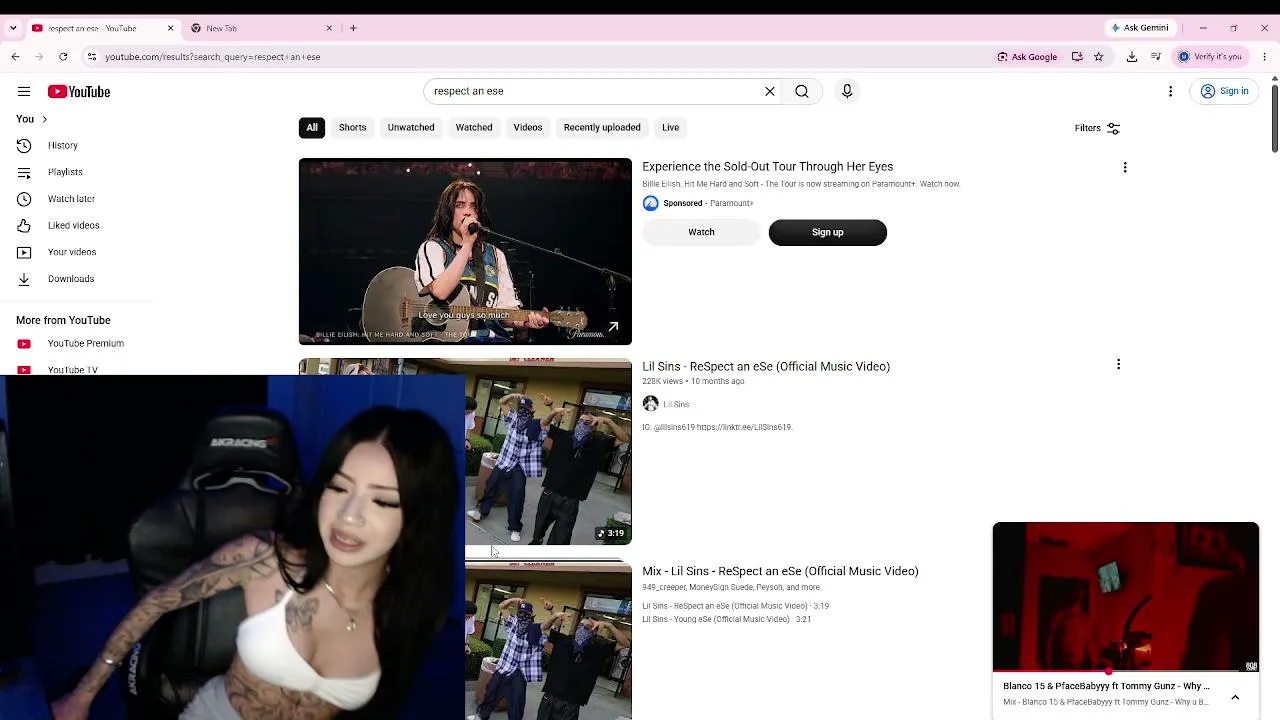Screen dimensions: 1280x720
Task: Open History in the sidebar
Action: [x=62, y=146]
